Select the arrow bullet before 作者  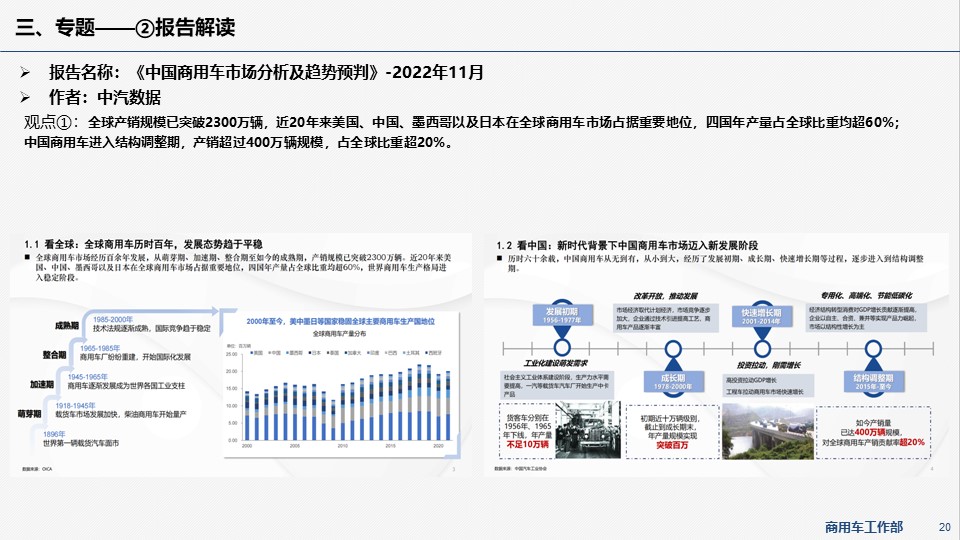[25, 97]
